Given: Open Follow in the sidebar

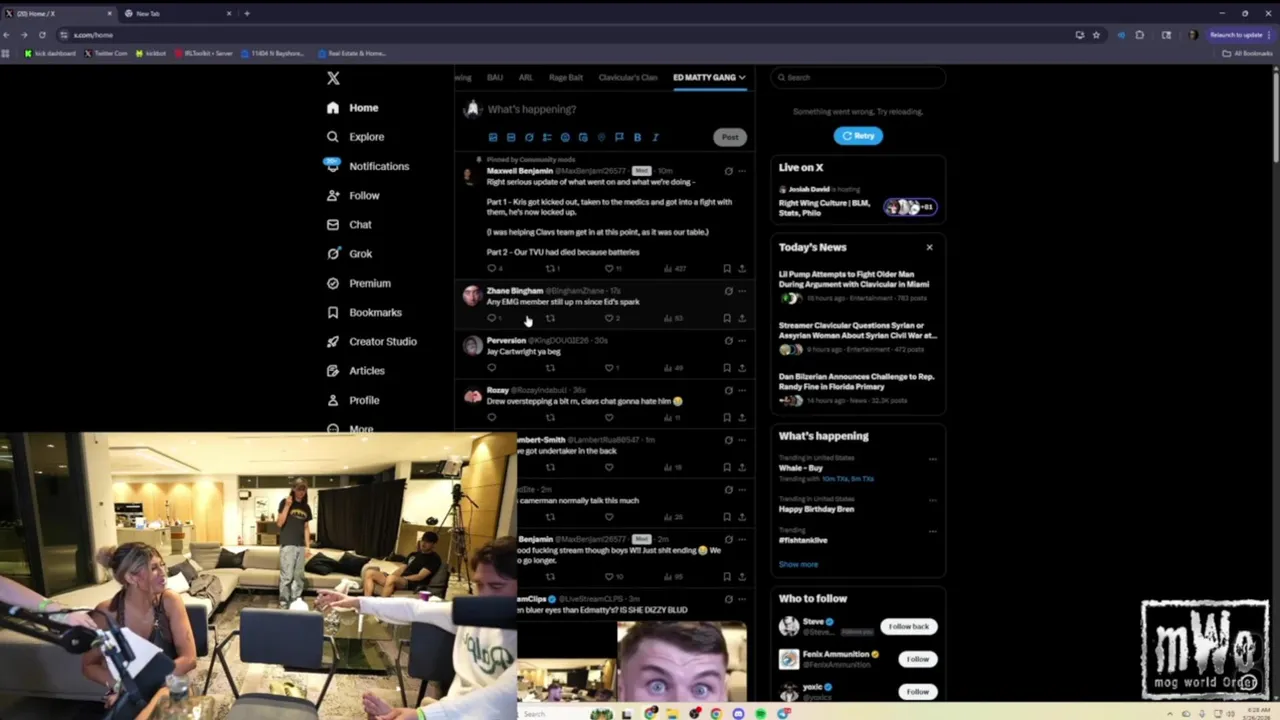Looking at the screenshot, I should [353, 196].
